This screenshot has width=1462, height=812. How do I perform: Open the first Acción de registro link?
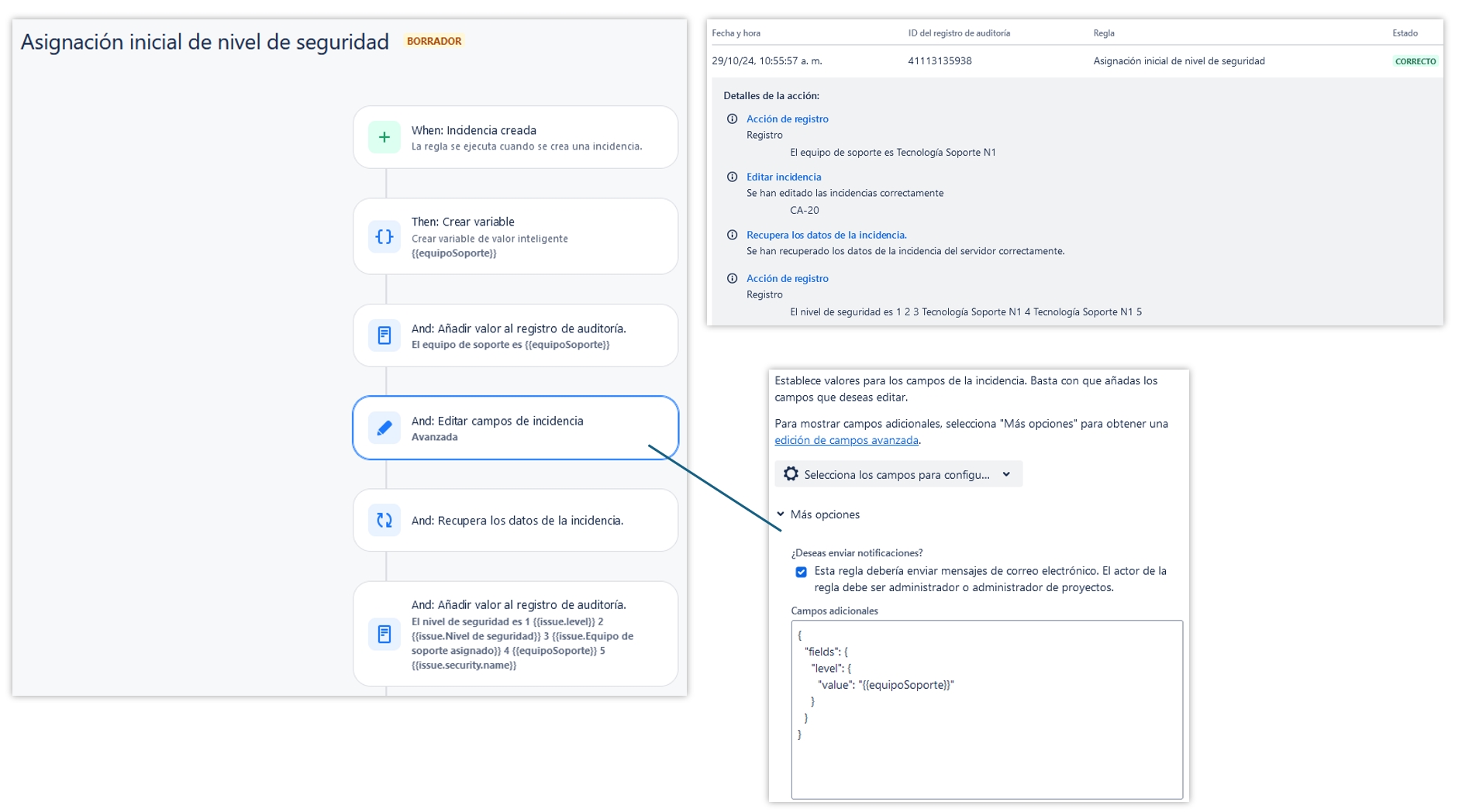tap(787, 119)
